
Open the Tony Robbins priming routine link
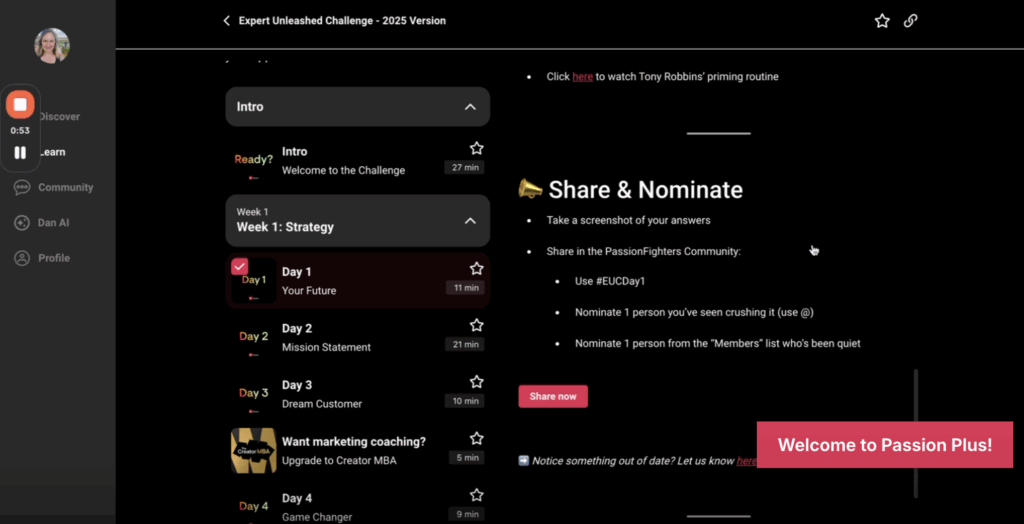point(582,77)
